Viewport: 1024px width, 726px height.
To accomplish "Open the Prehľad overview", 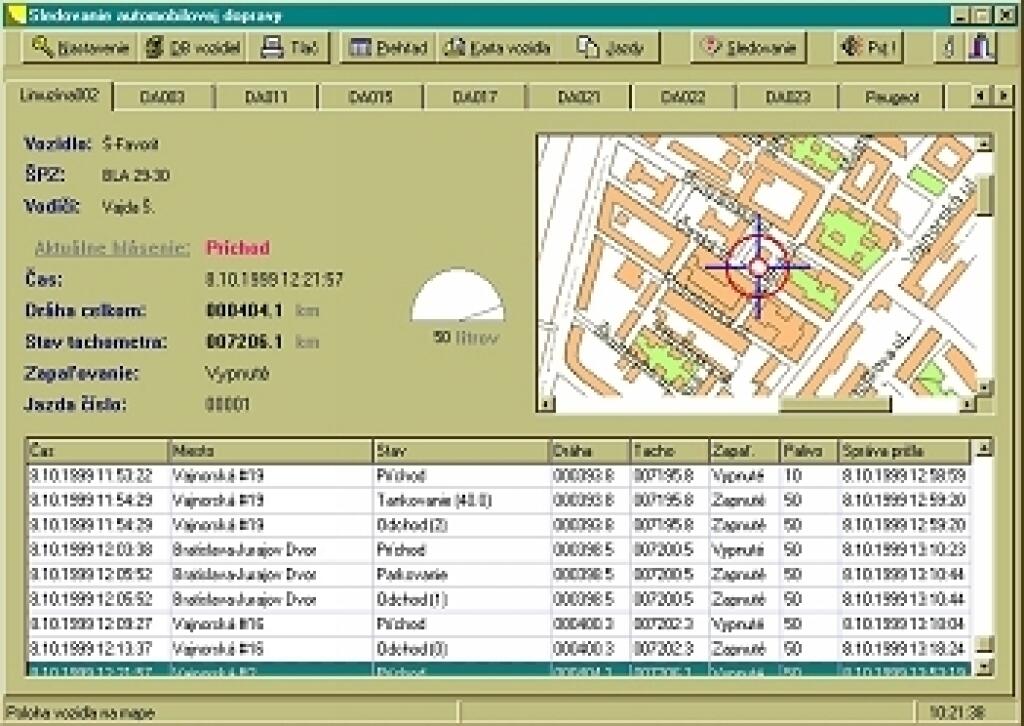I will pos(388,48).
